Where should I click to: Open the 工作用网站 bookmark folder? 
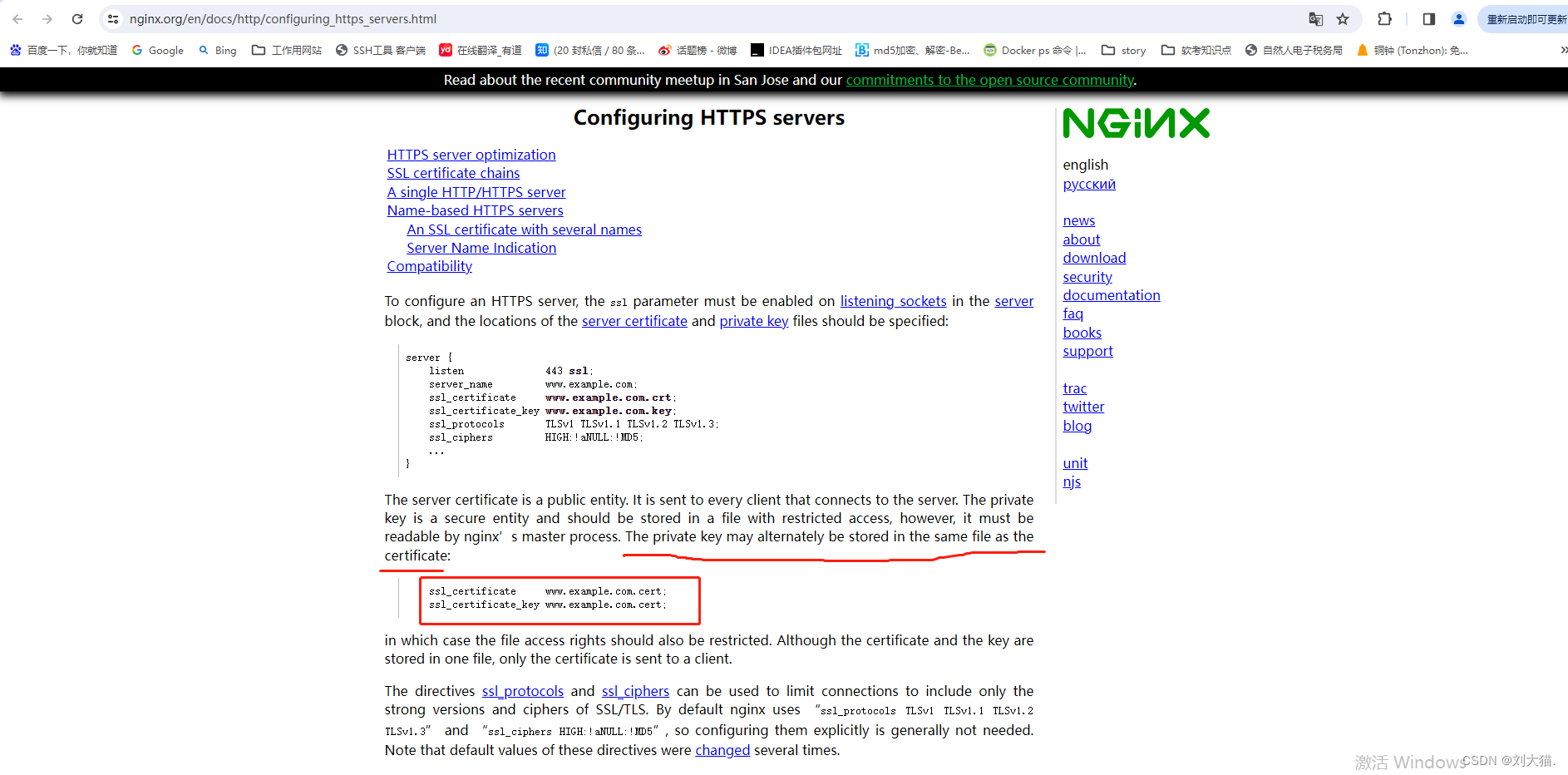click(287, 51)
